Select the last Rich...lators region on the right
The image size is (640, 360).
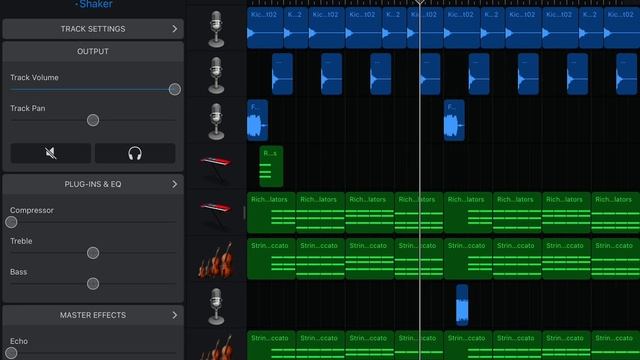click(616, 212)
